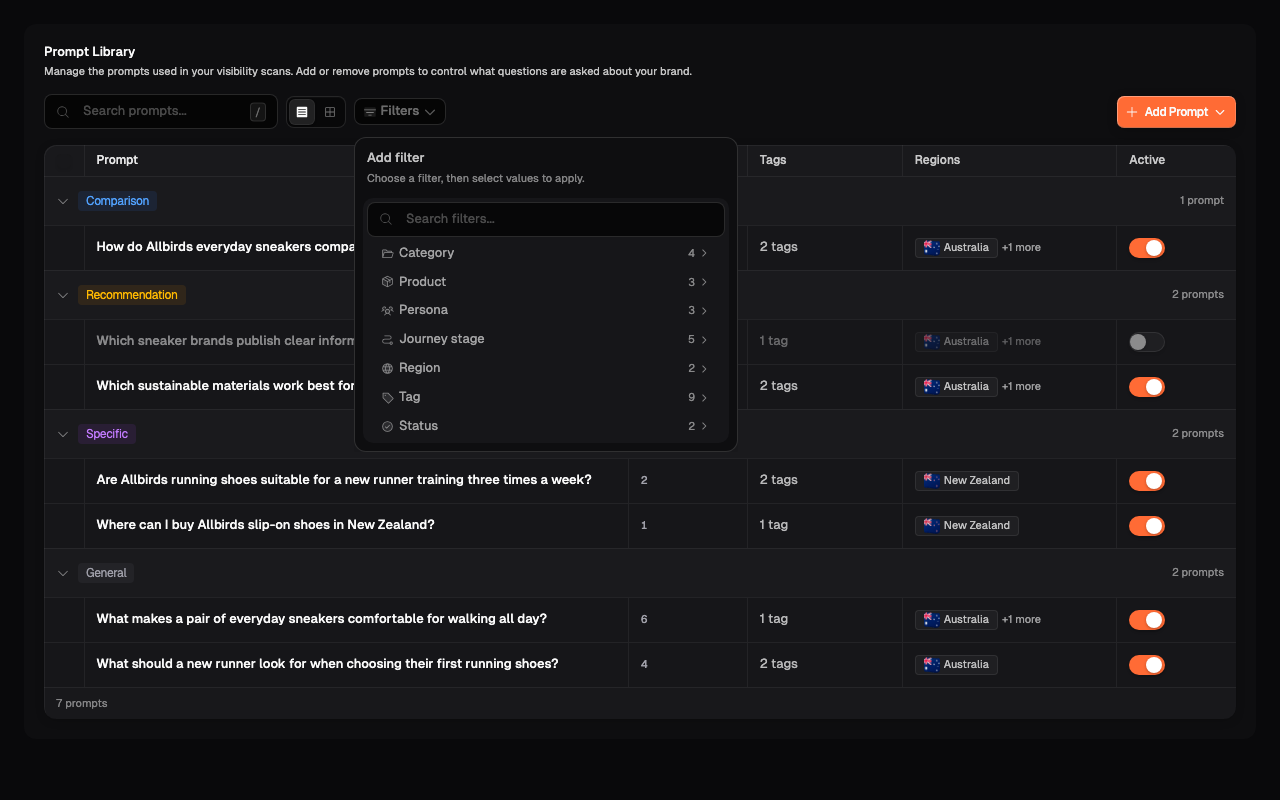Switch to list view layout icon

click(302, 112)
